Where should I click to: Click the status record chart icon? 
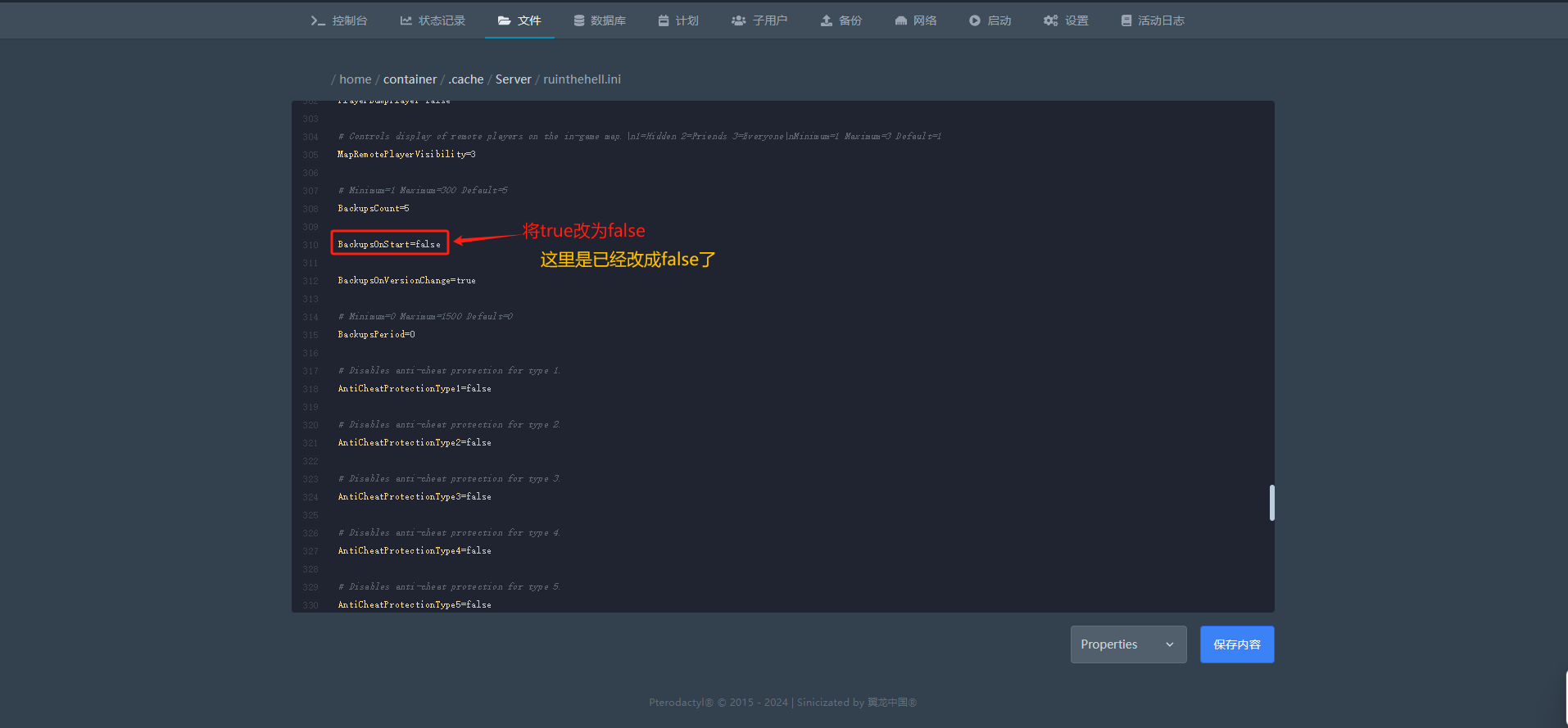[x=406, y=20]
